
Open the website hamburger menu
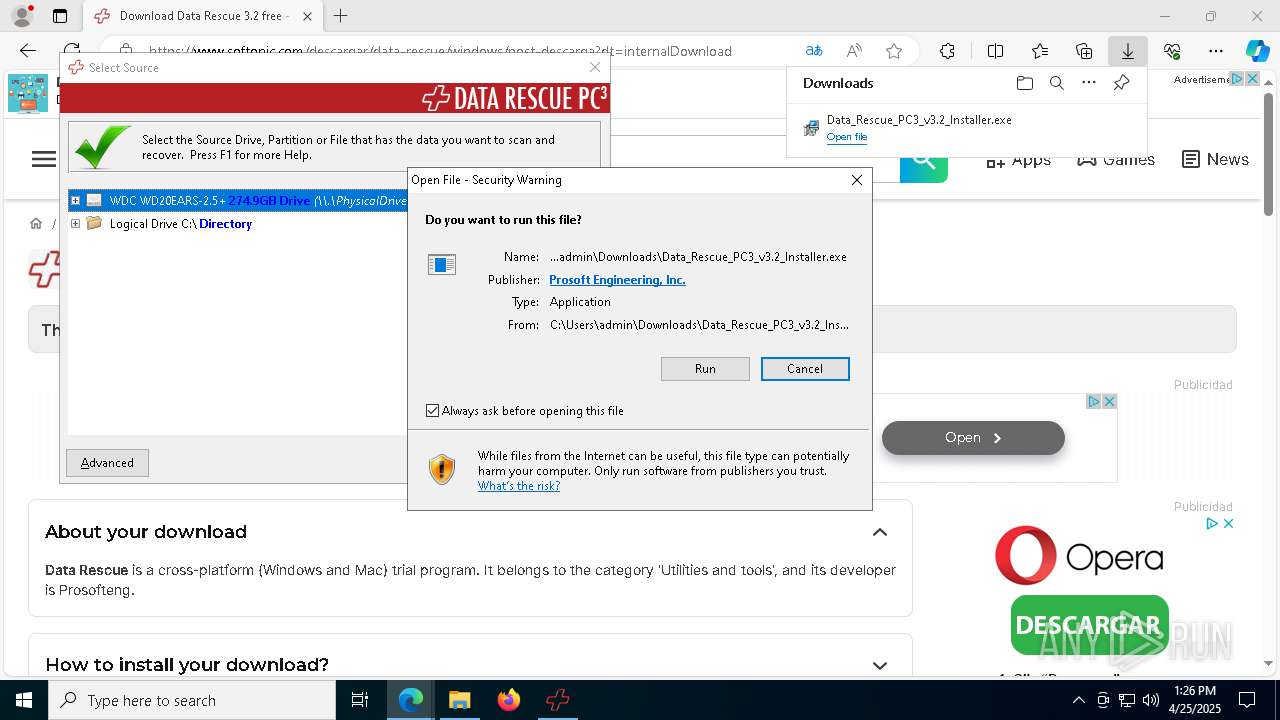coord(44,159)
